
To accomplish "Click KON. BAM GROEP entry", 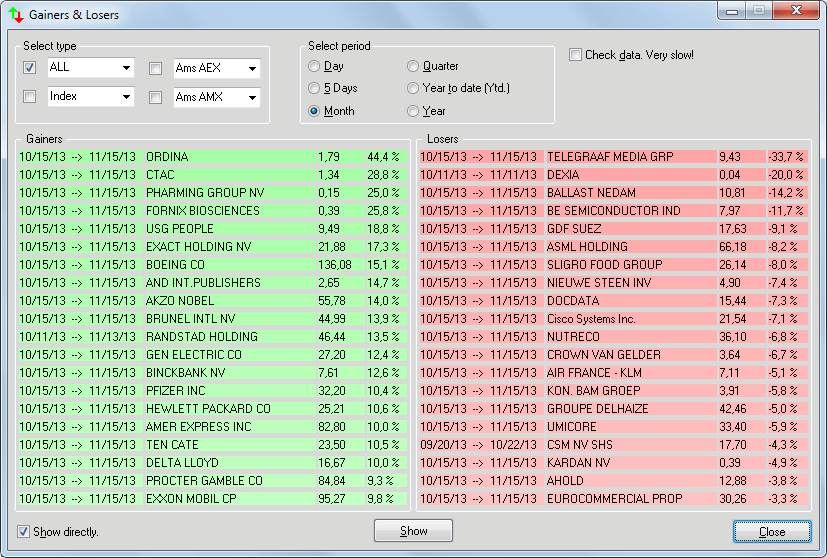I will [x=614, y=390].
